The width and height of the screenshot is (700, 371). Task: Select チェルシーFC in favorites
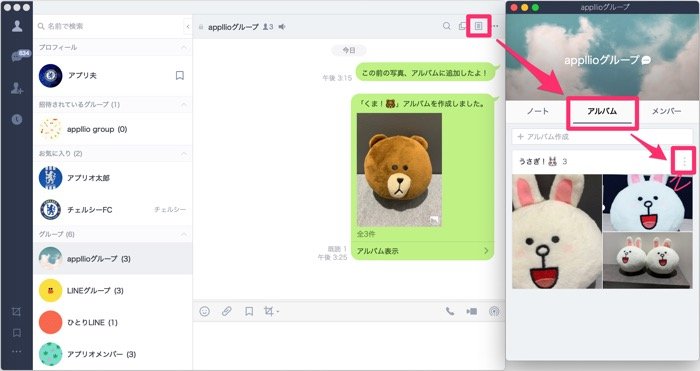coord(112,210)
